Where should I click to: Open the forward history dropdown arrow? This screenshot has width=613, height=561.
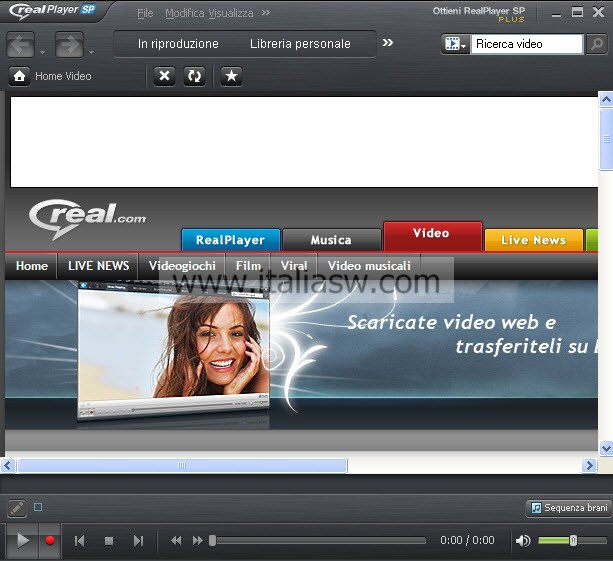point(91,52)
